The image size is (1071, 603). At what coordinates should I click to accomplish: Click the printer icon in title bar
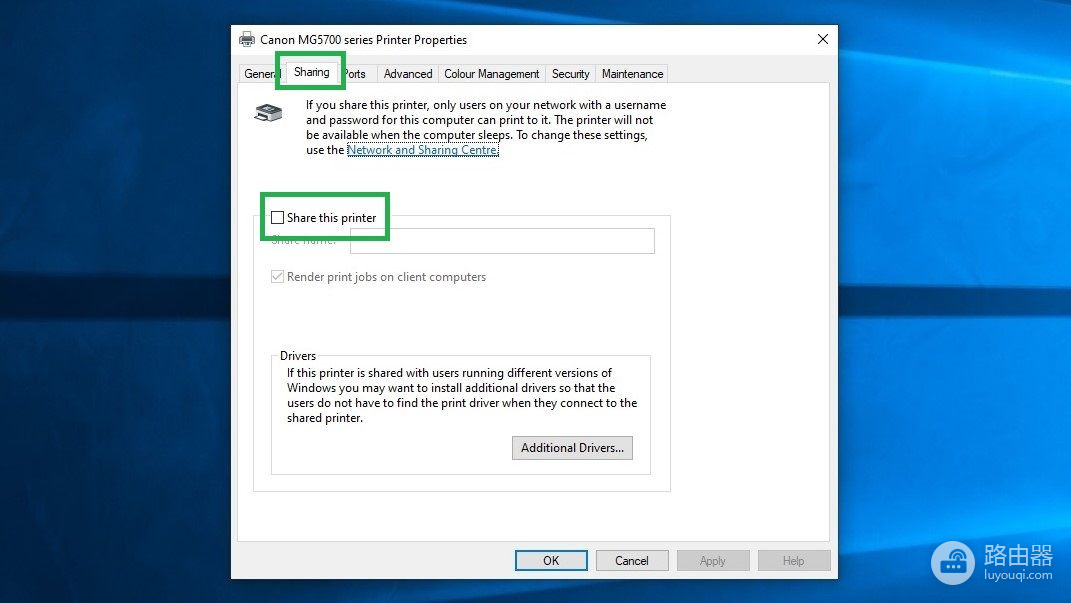(x=247, y=40)
